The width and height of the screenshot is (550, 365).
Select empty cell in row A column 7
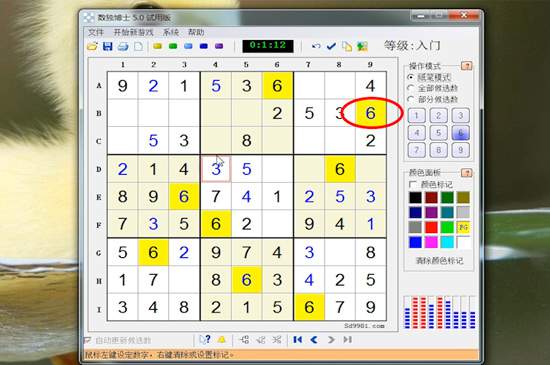tap(309, 86)
